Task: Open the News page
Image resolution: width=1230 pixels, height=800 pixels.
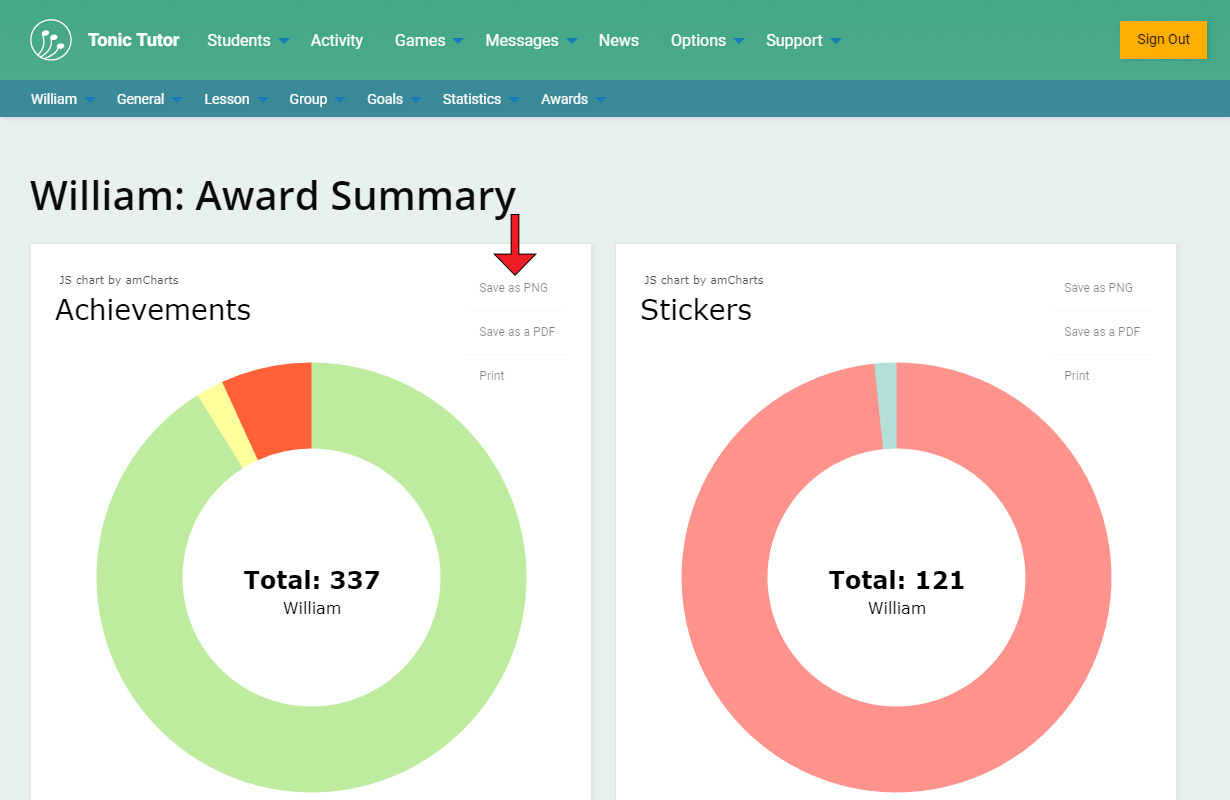Action: [x=618, y=41]
